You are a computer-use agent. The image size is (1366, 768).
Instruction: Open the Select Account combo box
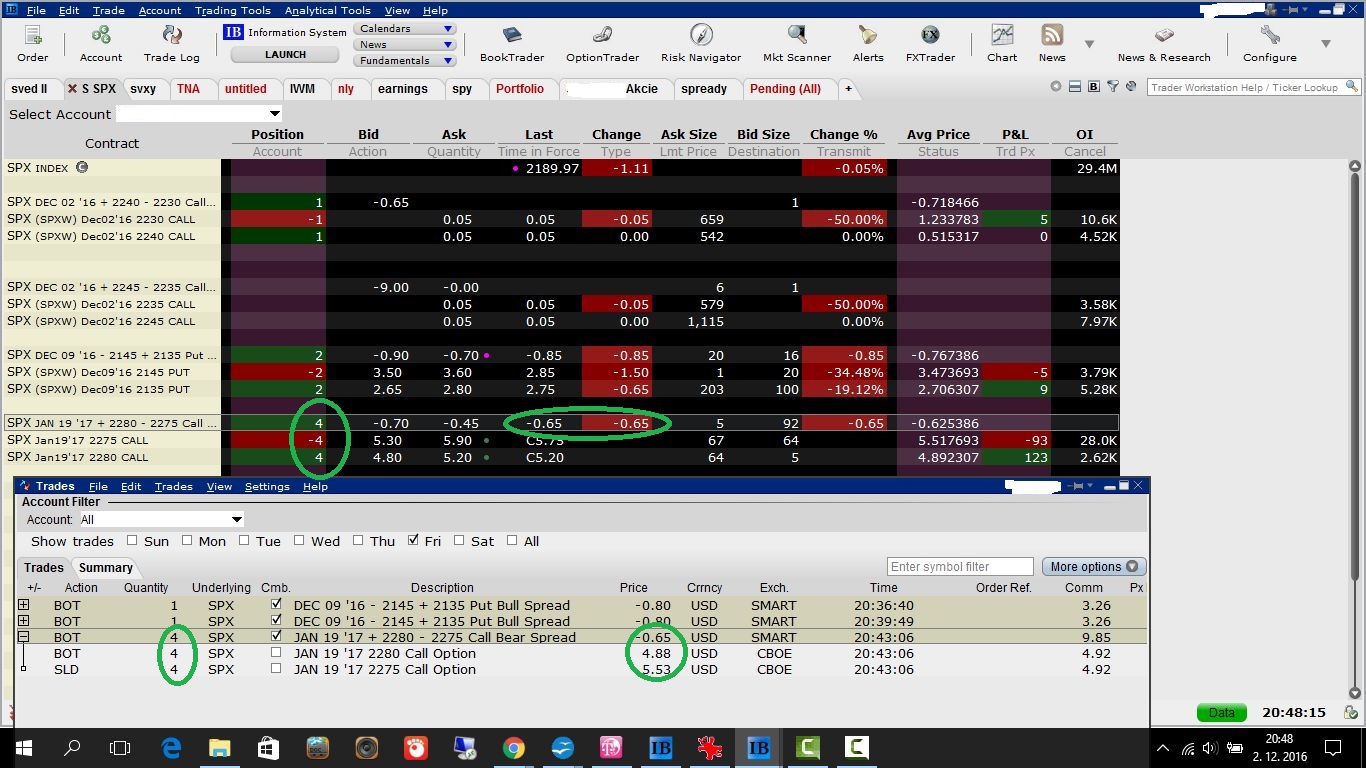point(199,114)
